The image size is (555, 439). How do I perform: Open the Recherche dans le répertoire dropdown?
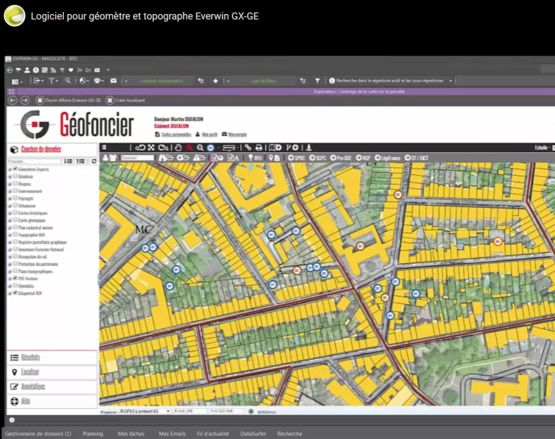point(451,81)
